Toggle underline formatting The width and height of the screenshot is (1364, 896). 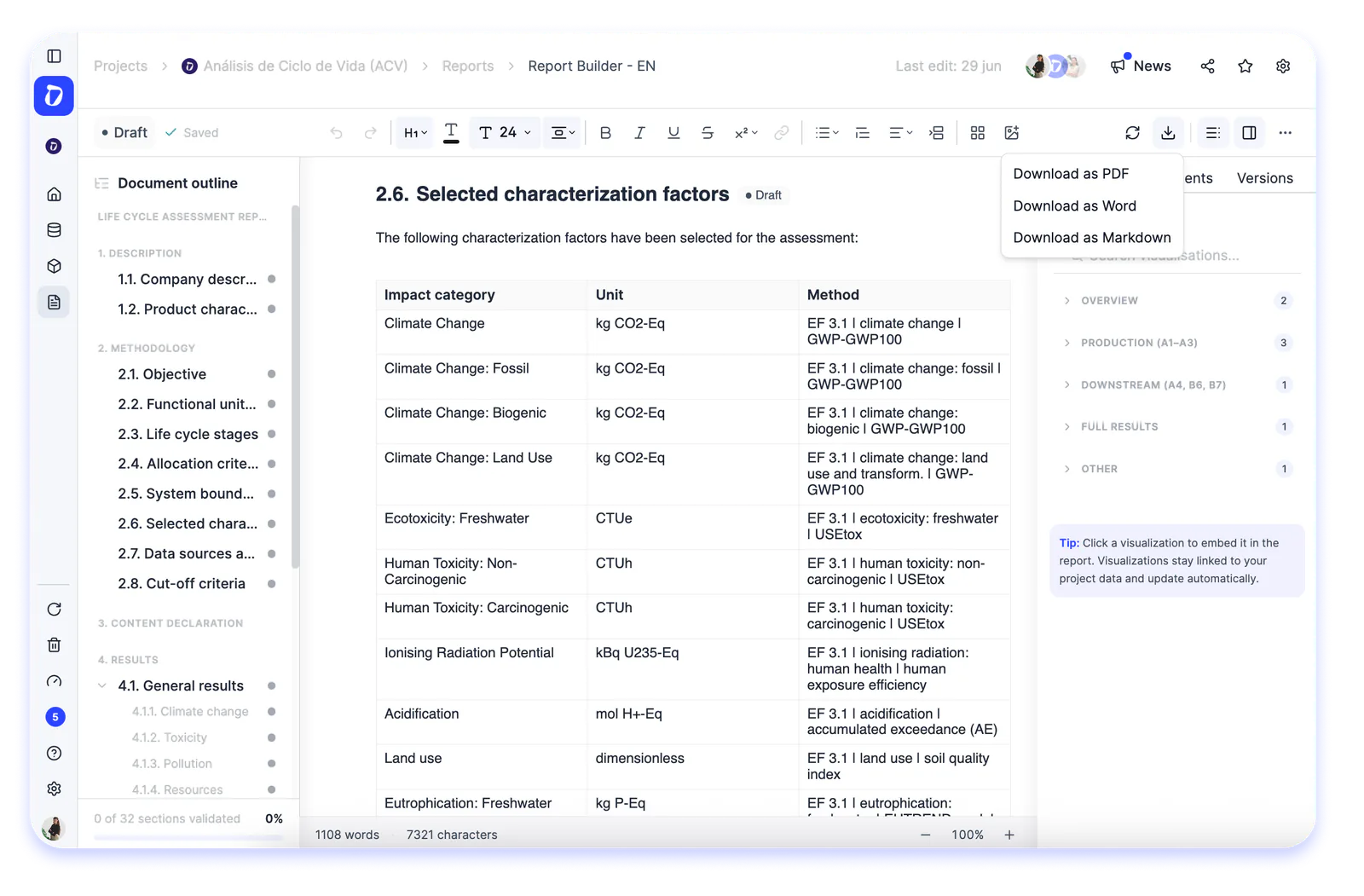(673, 133)
